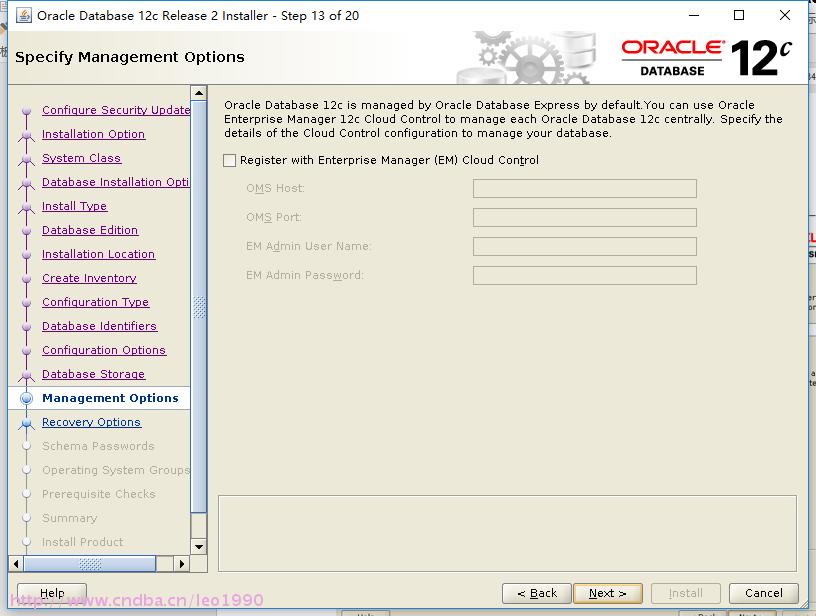
Task: Click the Back button
Action: (x=537, y=593)
